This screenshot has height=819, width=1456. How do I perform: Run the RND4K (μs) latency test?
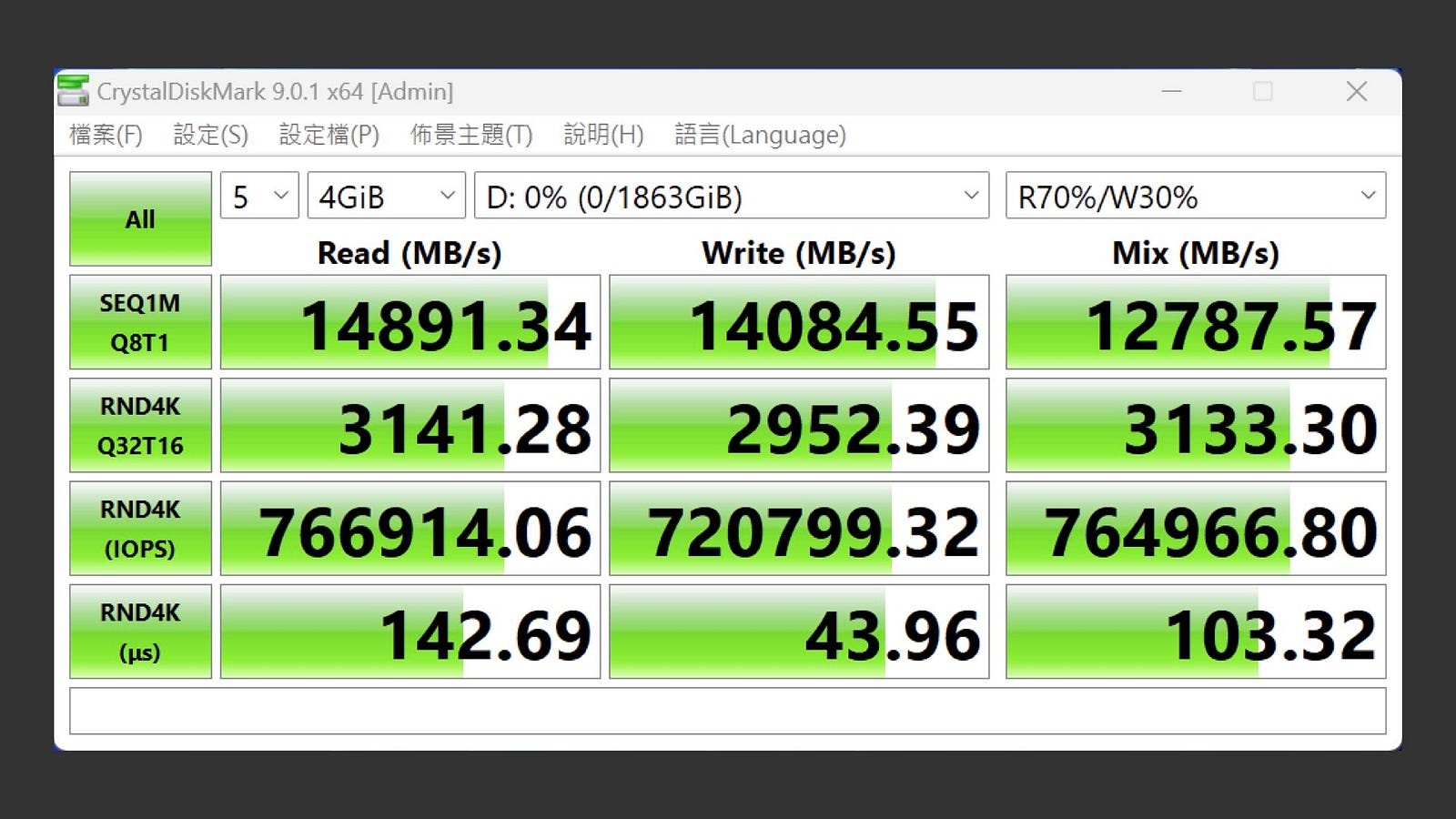(x=140, y=632)
